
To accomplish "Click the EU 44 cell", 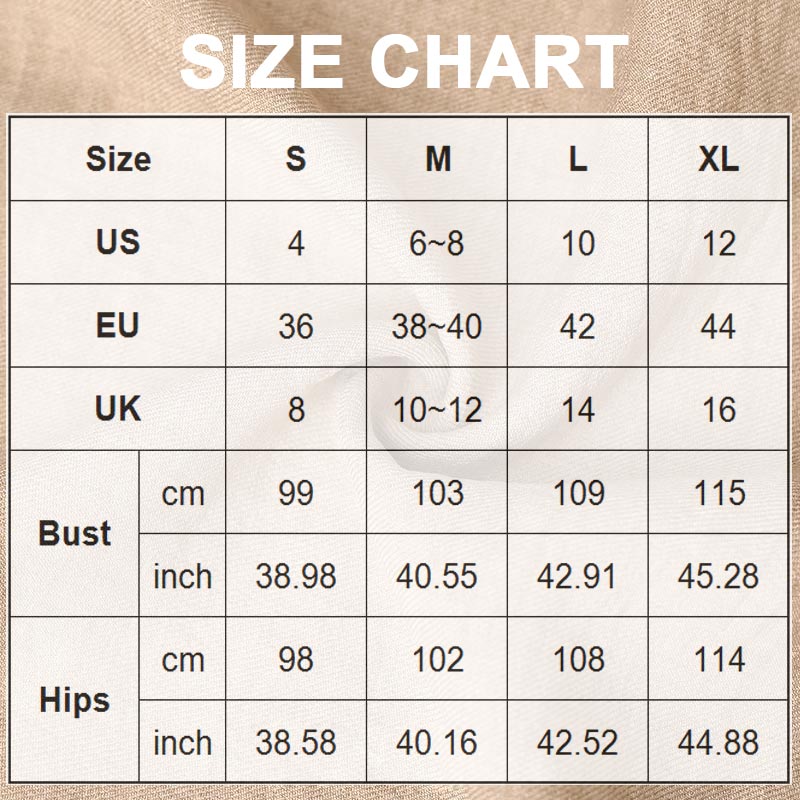I will [x=718, y=326].
